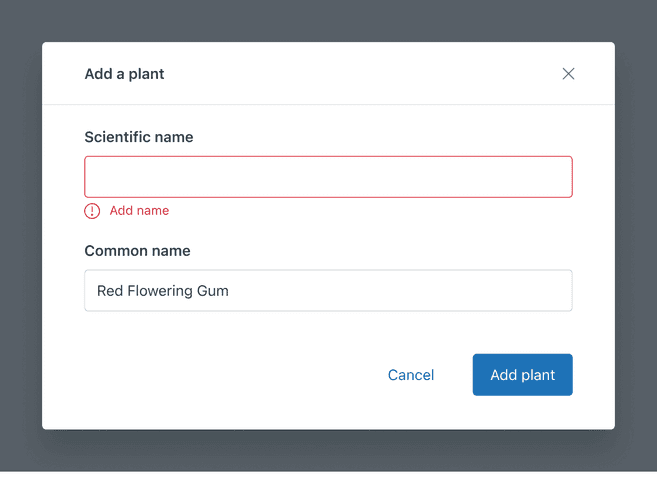Screen dimensions: 657x480
Task: Cancel adding the plant
Action: [x=410, y=375]
